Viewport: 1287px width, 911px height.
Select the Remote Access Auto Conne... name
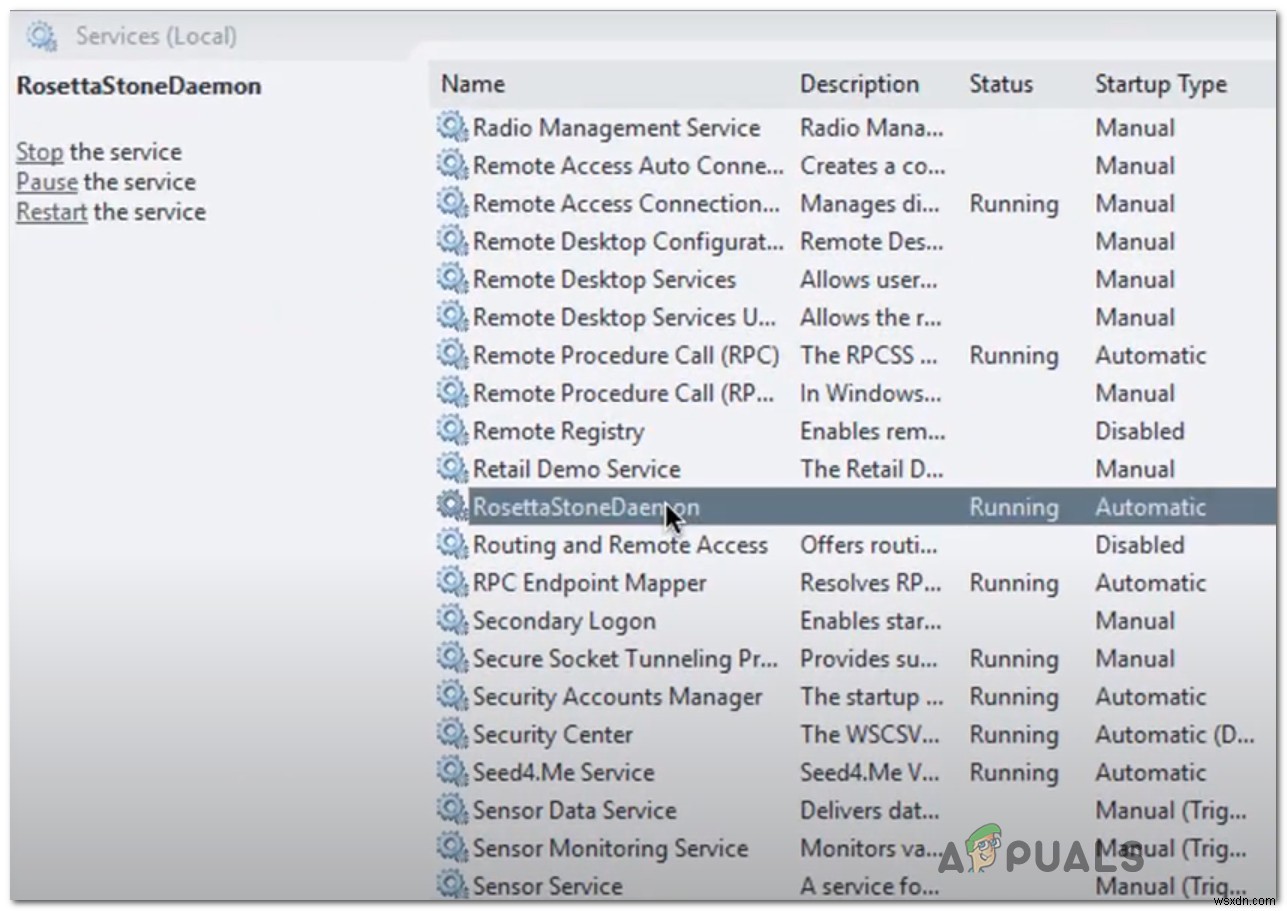coord(628,166)
